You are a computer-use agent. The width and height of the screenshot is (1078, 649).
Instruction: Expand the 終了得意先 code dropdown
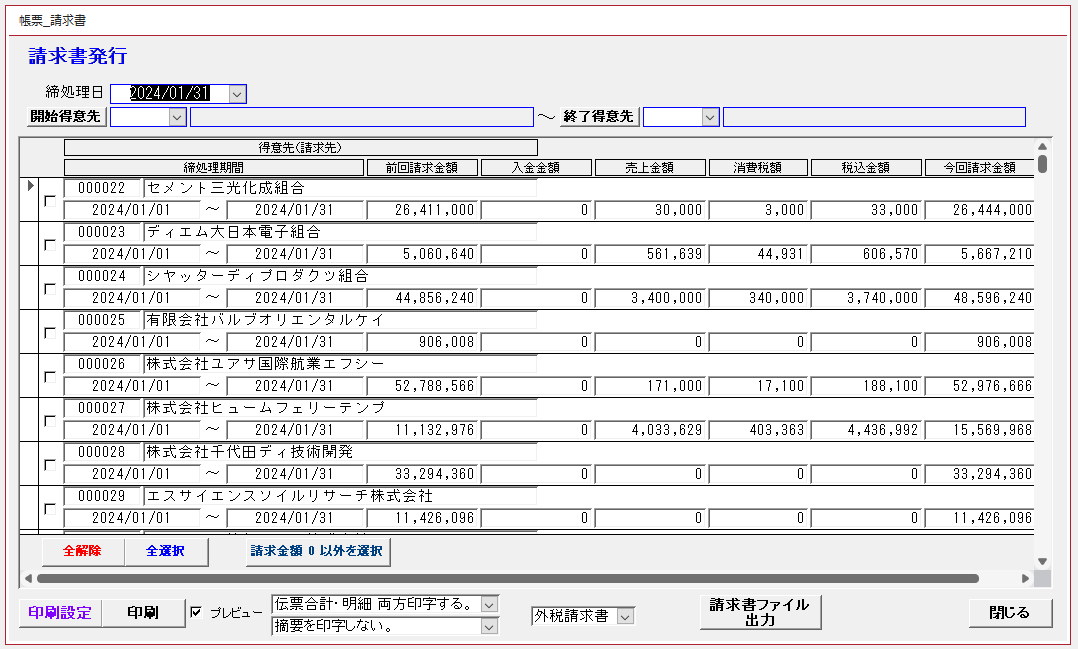click(x=710, y=117)
